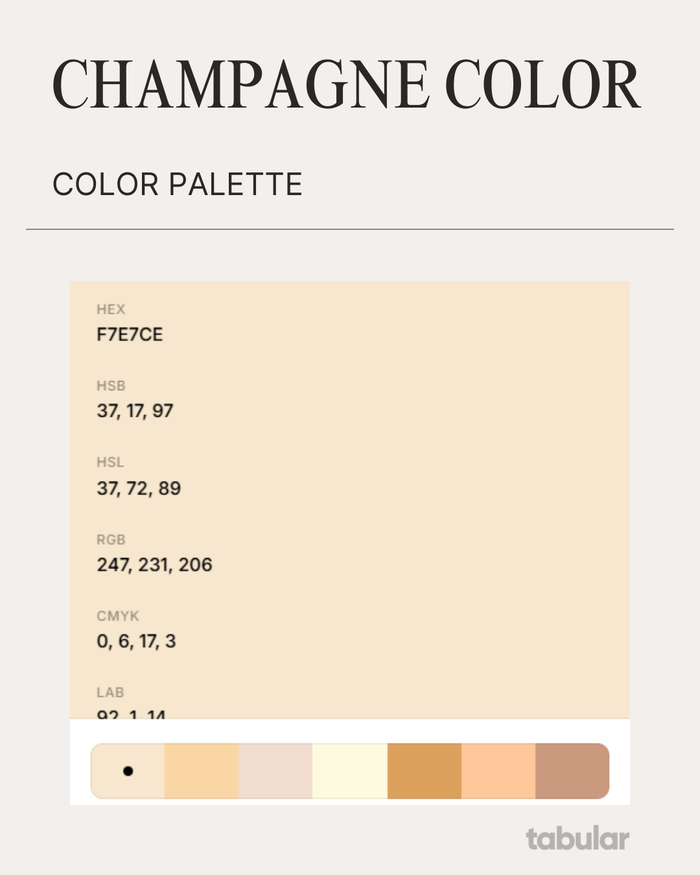Click the black dot marker on swatch
This screenshot has height=875, width=700.
point(128,771)
